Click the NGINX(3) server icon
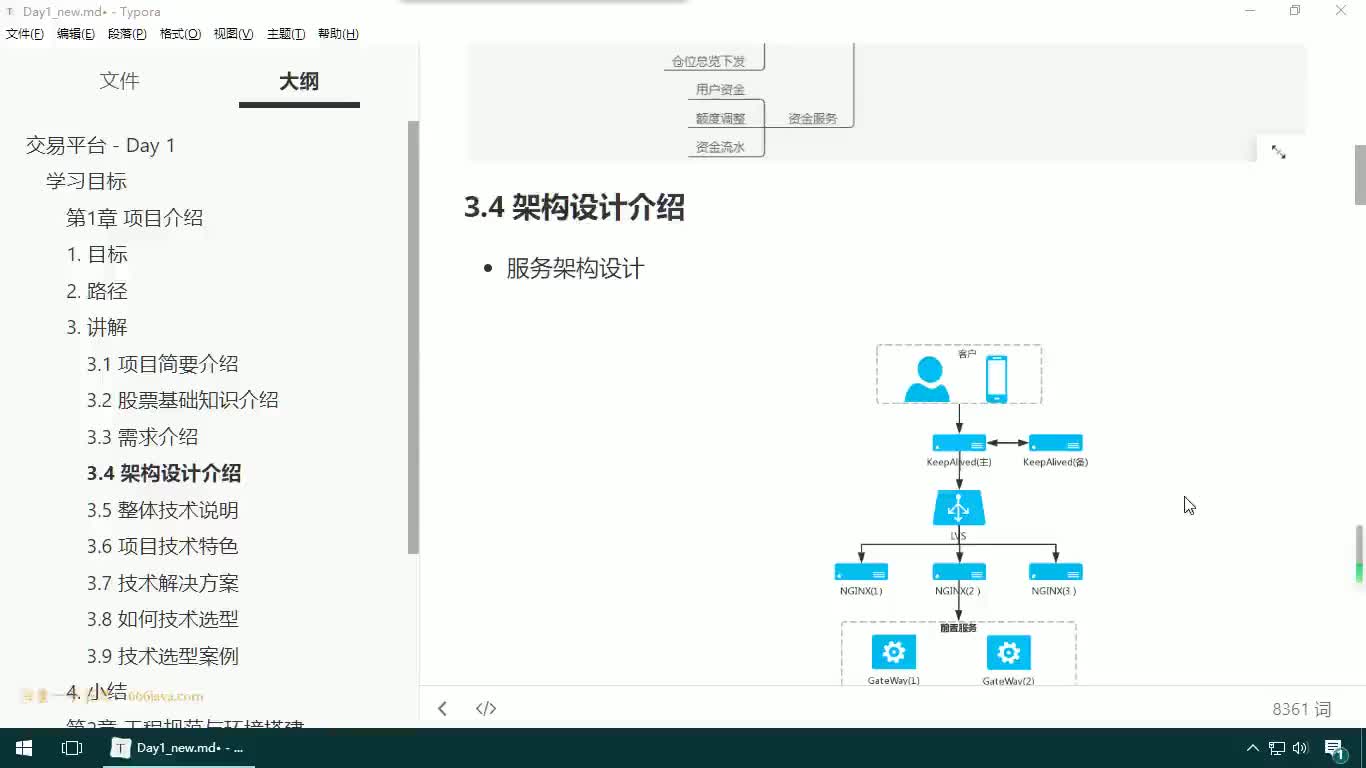The width and height of the screenshot is (1366, 768). click(x=1055, y=572)
